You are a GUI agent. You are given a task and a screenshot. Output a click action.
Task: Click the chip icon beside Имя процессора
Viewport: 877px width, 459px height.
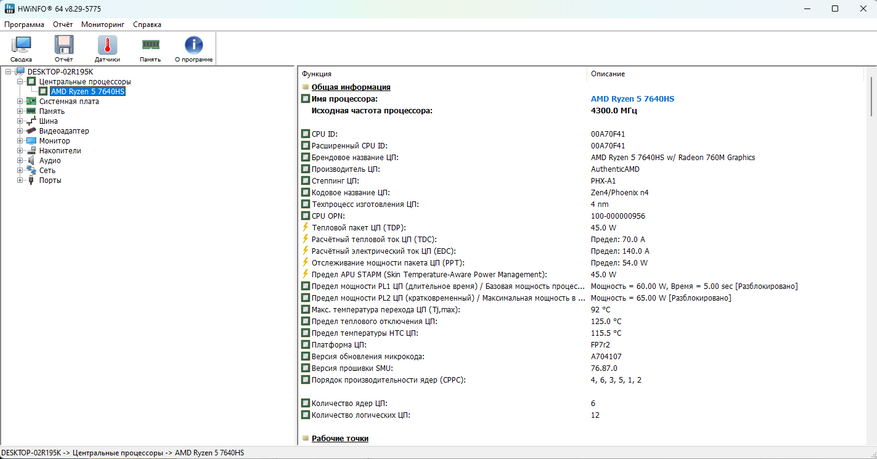click(x=305, y=98)
